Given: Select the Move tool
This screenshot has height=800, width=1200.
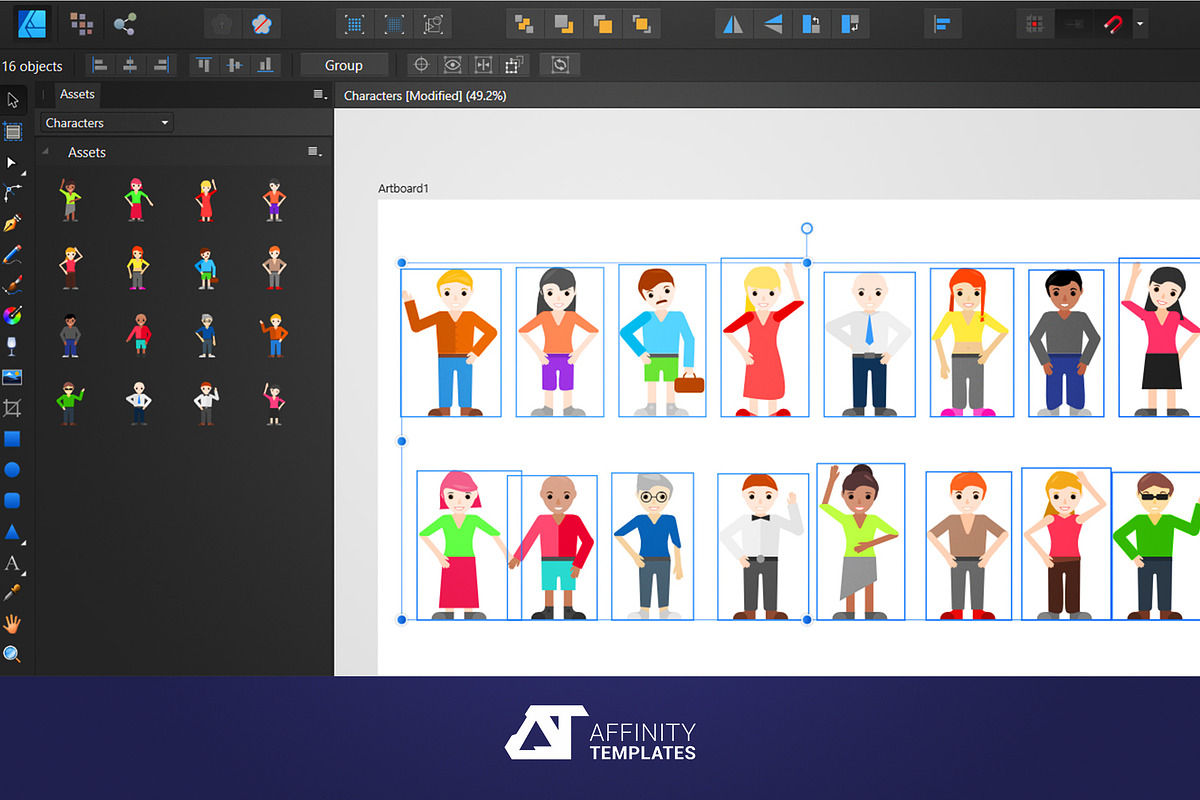Looking at the screenshot, I should tap(13, 100).
